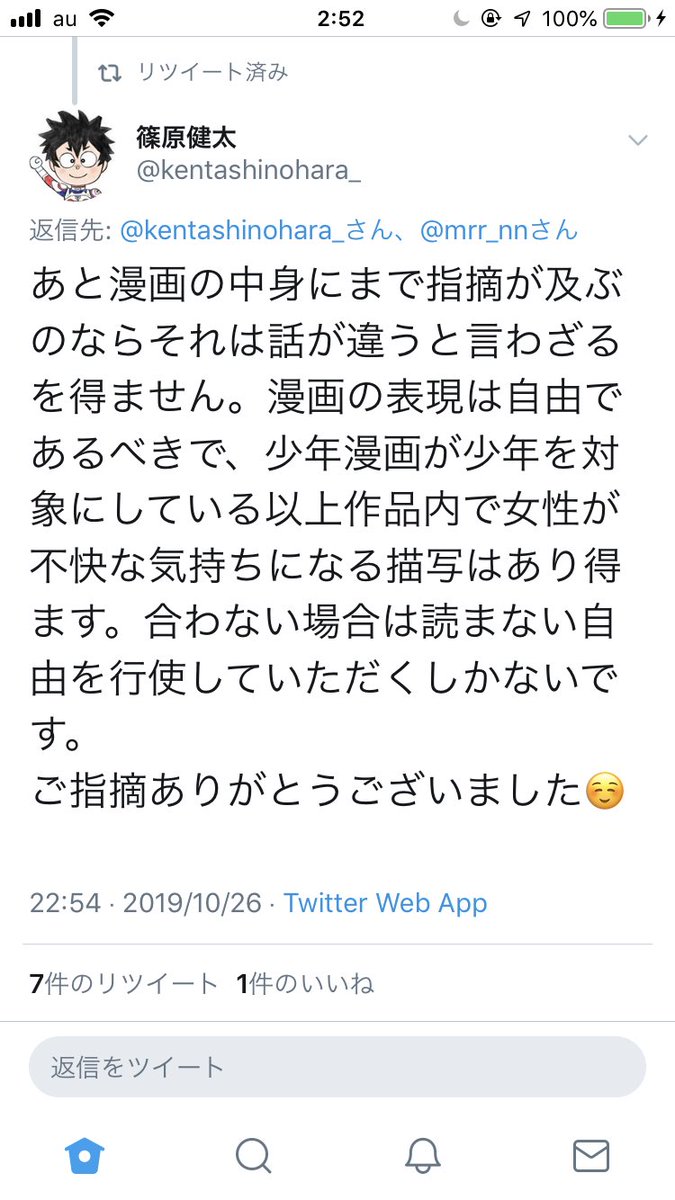The width and height of the screenshot is (675, 1200).
Task: Tap the smiling emoji in tweet
Action: (604, 793)
